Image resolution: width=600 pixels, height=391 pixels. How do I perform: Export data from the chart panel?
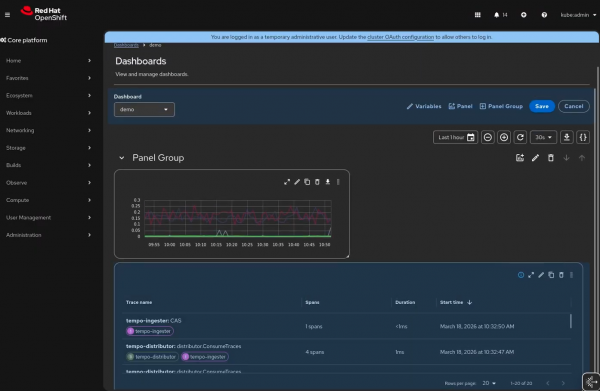tap(328, 182)
